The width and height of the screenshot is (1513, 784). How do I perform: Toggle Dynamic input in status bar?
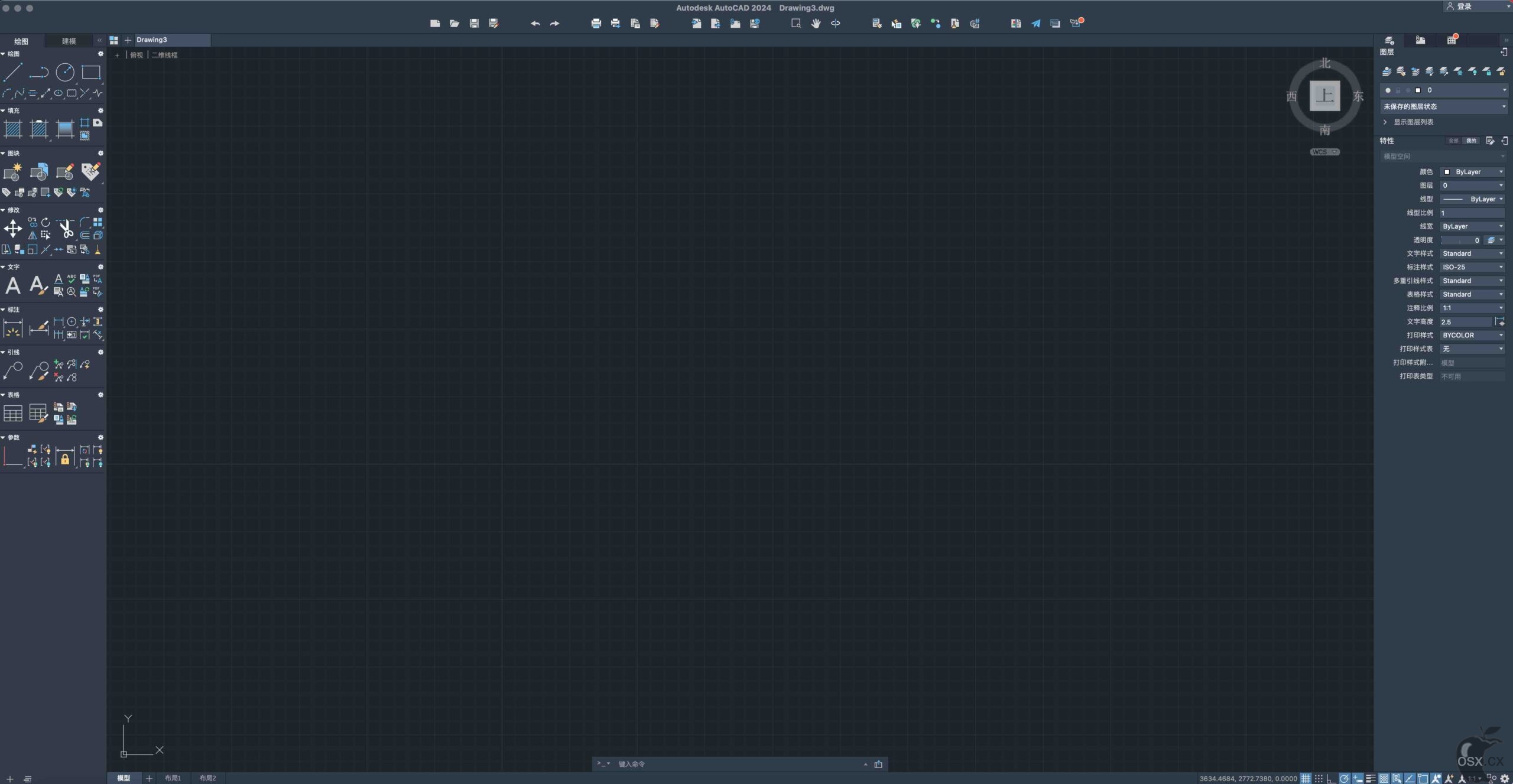(x=1358, y=779)
